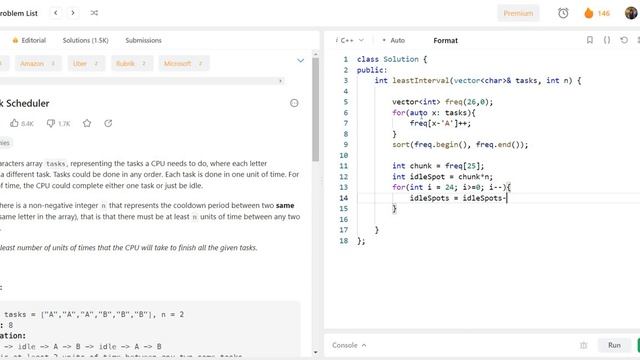Go to the next problem arrow

point(73,13)
